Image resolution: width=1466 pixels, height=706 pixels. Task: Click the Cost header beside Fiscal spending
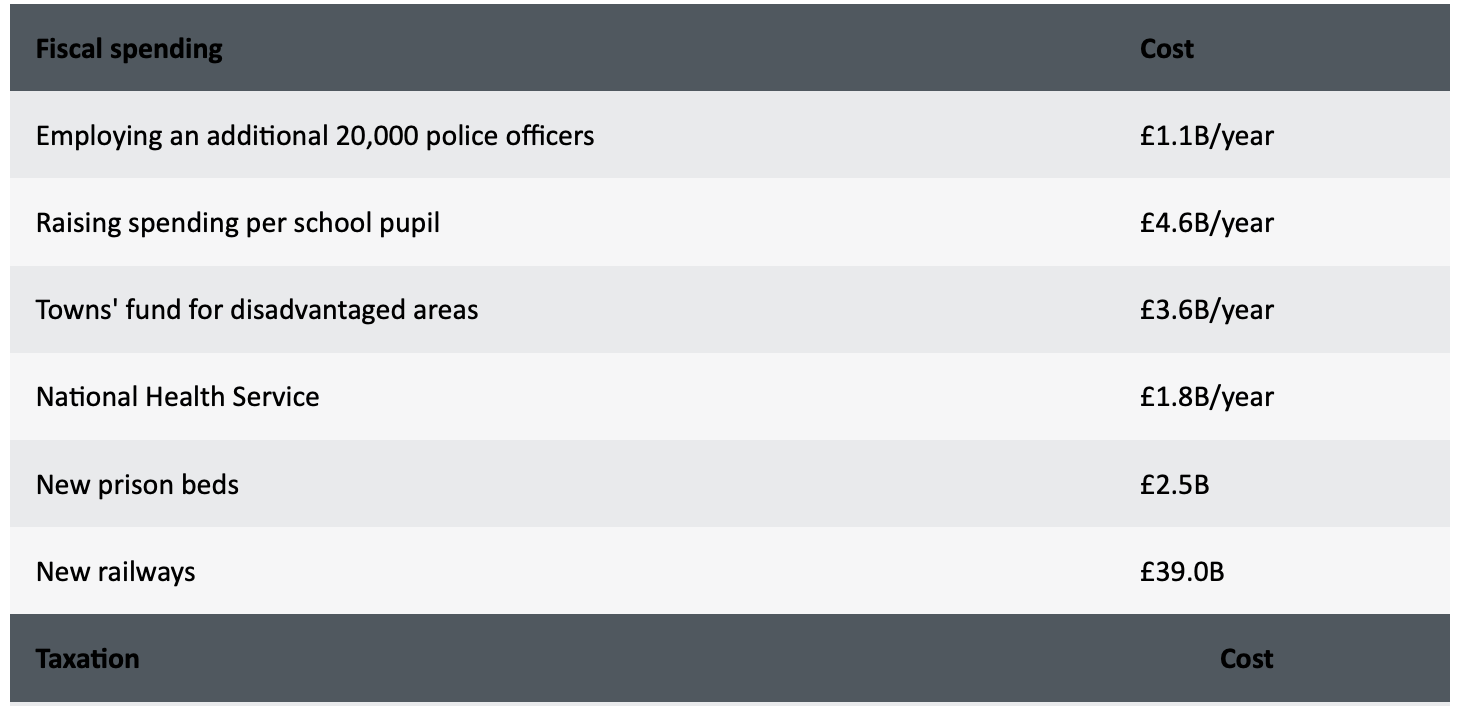[x=1166, y=49]
